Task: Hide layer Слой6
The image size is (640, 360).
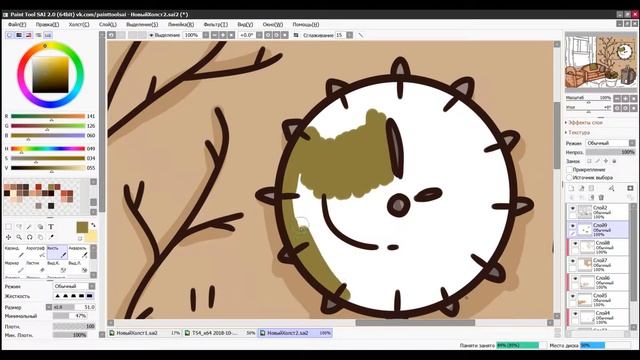Action: (575, 279)
